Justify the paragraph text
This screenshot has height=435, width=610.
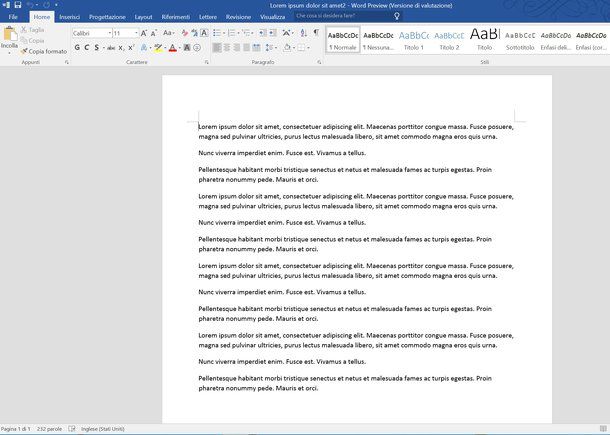click(246, 48)
